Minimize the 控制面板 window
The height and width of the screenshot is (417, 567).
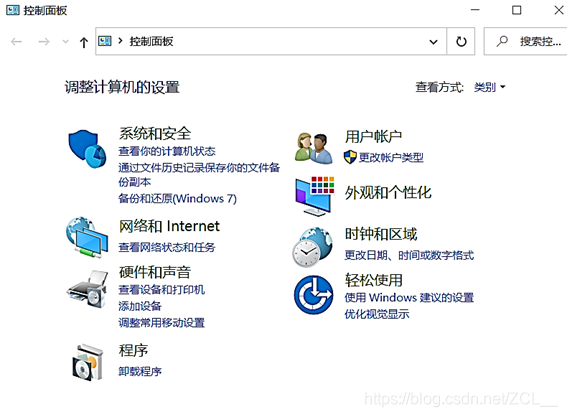click(x=475, y=10)
